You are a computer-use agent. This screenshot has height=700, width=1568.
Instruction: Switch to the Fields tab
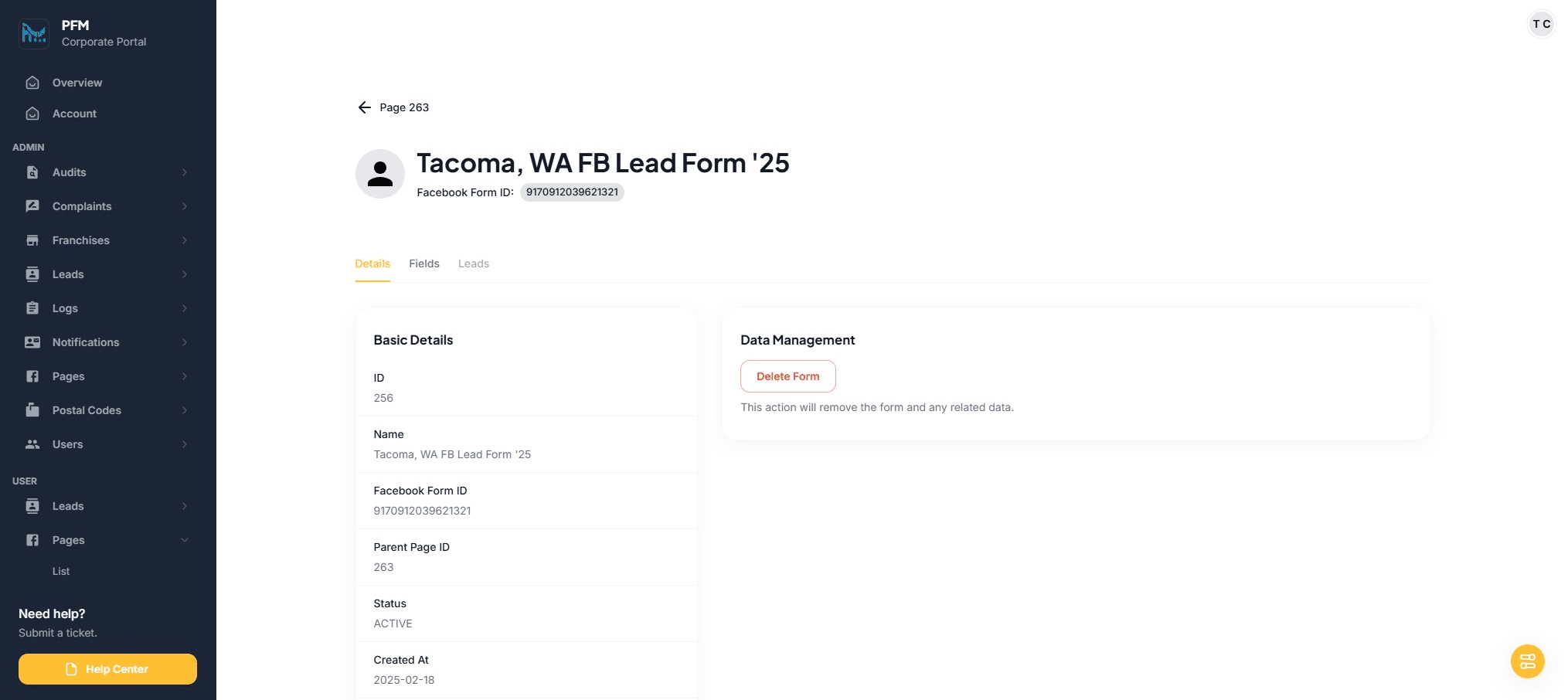tap(424, 263)
